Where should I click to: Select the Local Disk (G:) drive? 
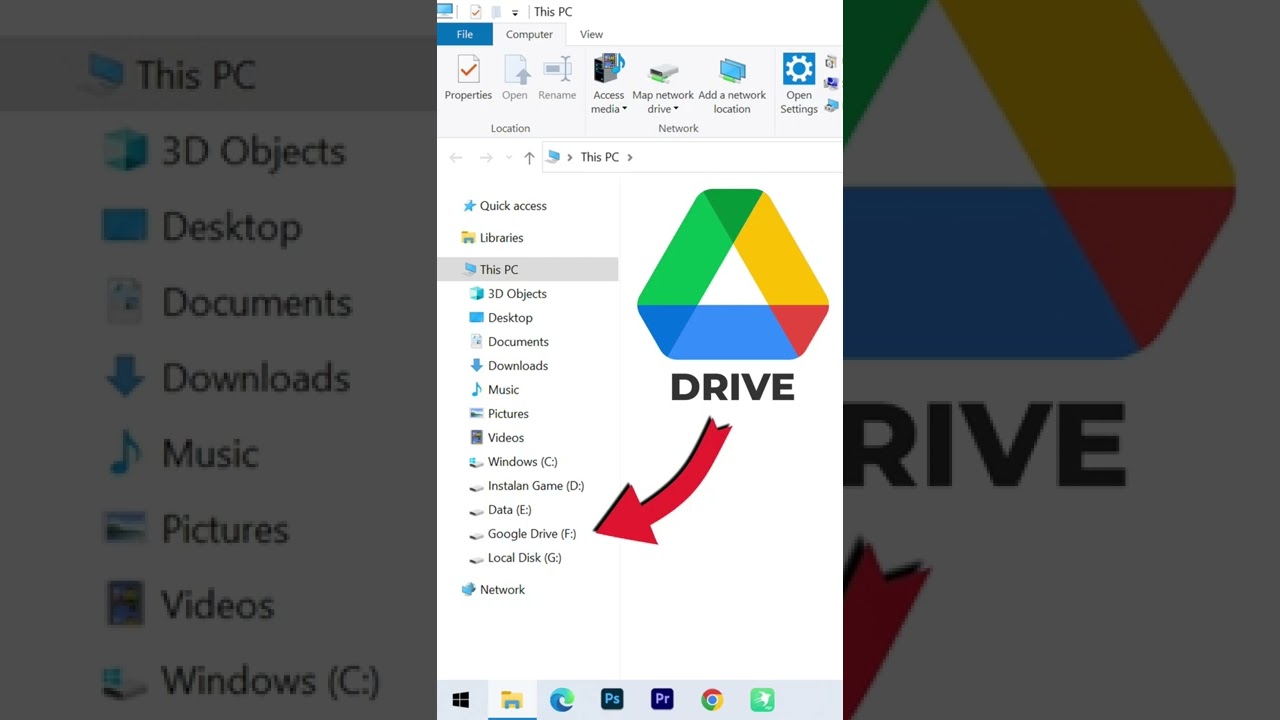point(515,558)
